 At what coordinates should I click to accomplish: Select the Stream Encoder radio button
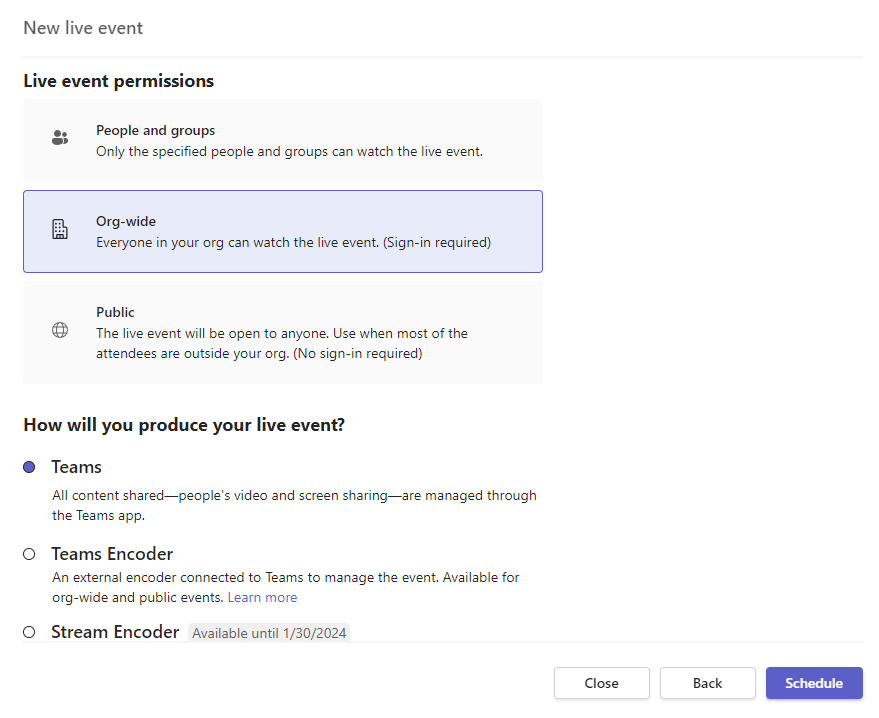pyautogui.click(x=29, y=632)
